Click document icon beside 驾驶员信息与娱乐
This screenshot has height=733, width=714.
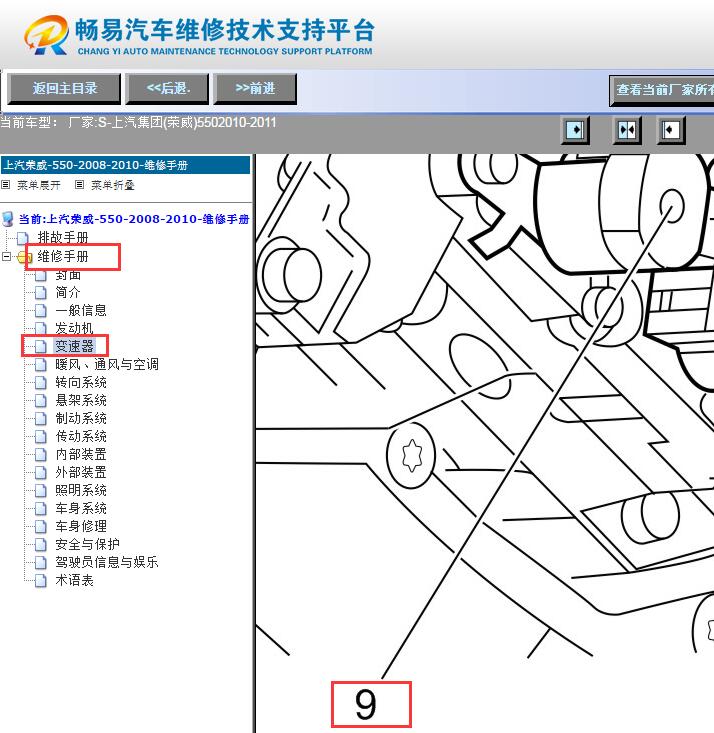tap(41, 562)
